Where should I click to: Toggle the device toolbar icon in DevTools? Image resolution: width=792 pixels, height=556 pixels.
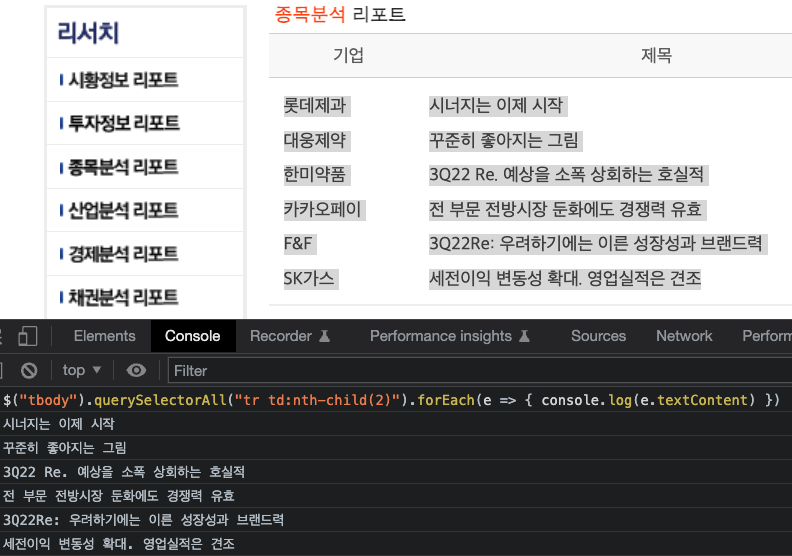tap(27, 336)
